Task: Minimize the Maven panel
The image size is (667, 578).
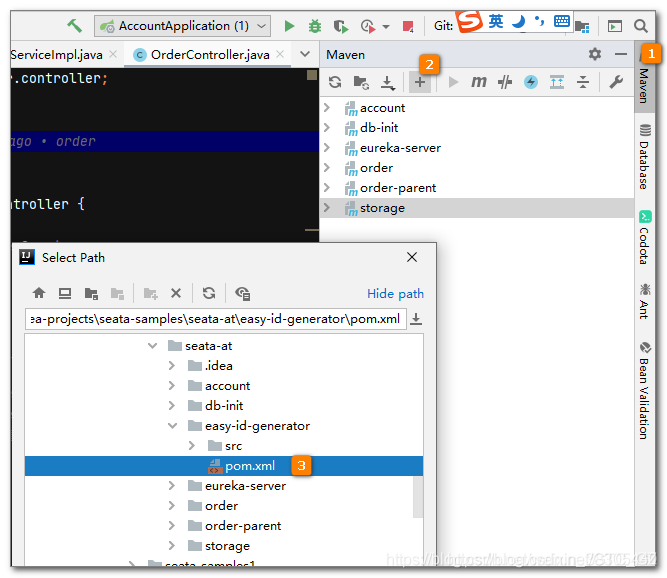Action: pos(621,54)
